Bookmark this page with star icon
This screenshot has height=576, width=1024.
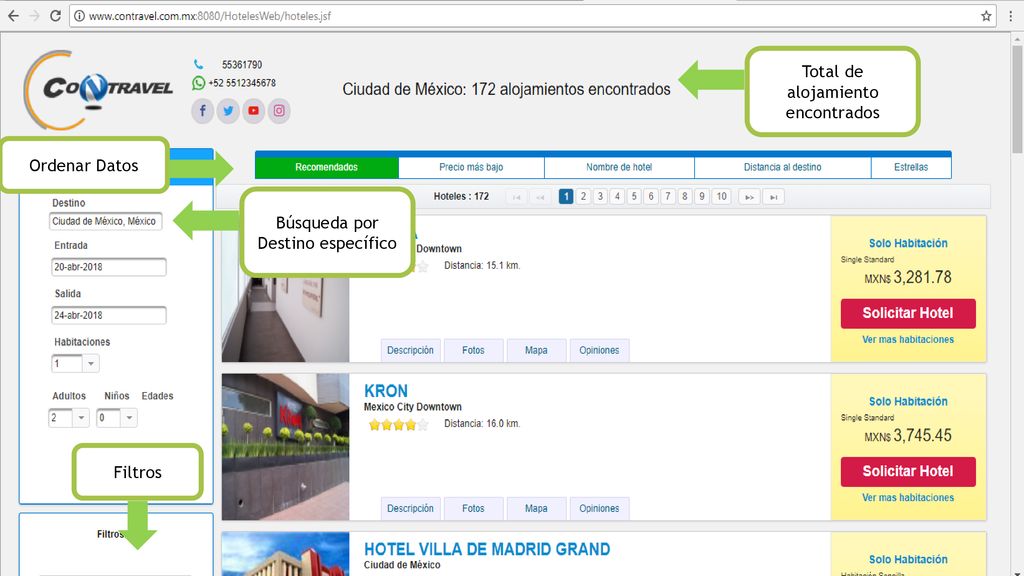click(x=986, y=16)
